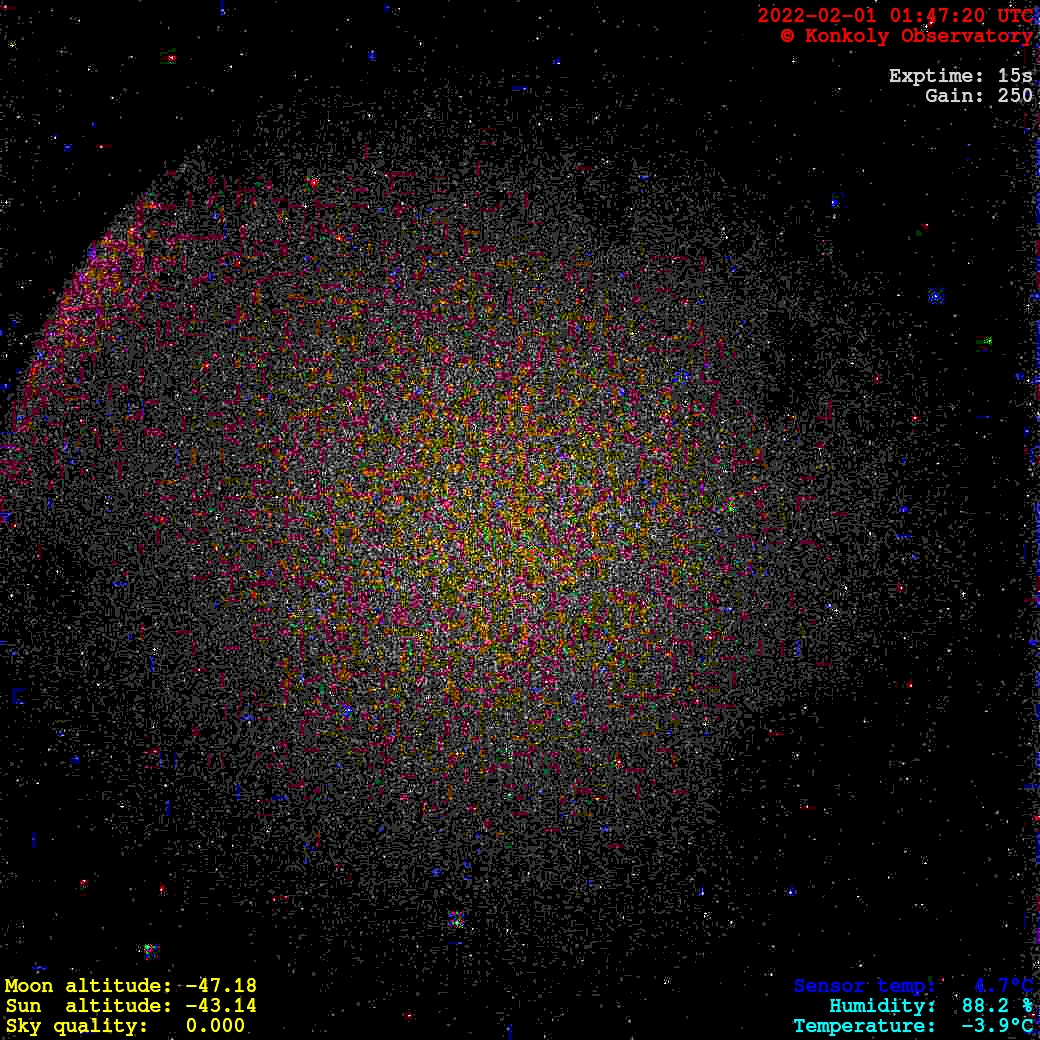Screen dimensions: 1040x1040
Task: Click the Sun altitude value -43.14
Action: [221, 1006]
